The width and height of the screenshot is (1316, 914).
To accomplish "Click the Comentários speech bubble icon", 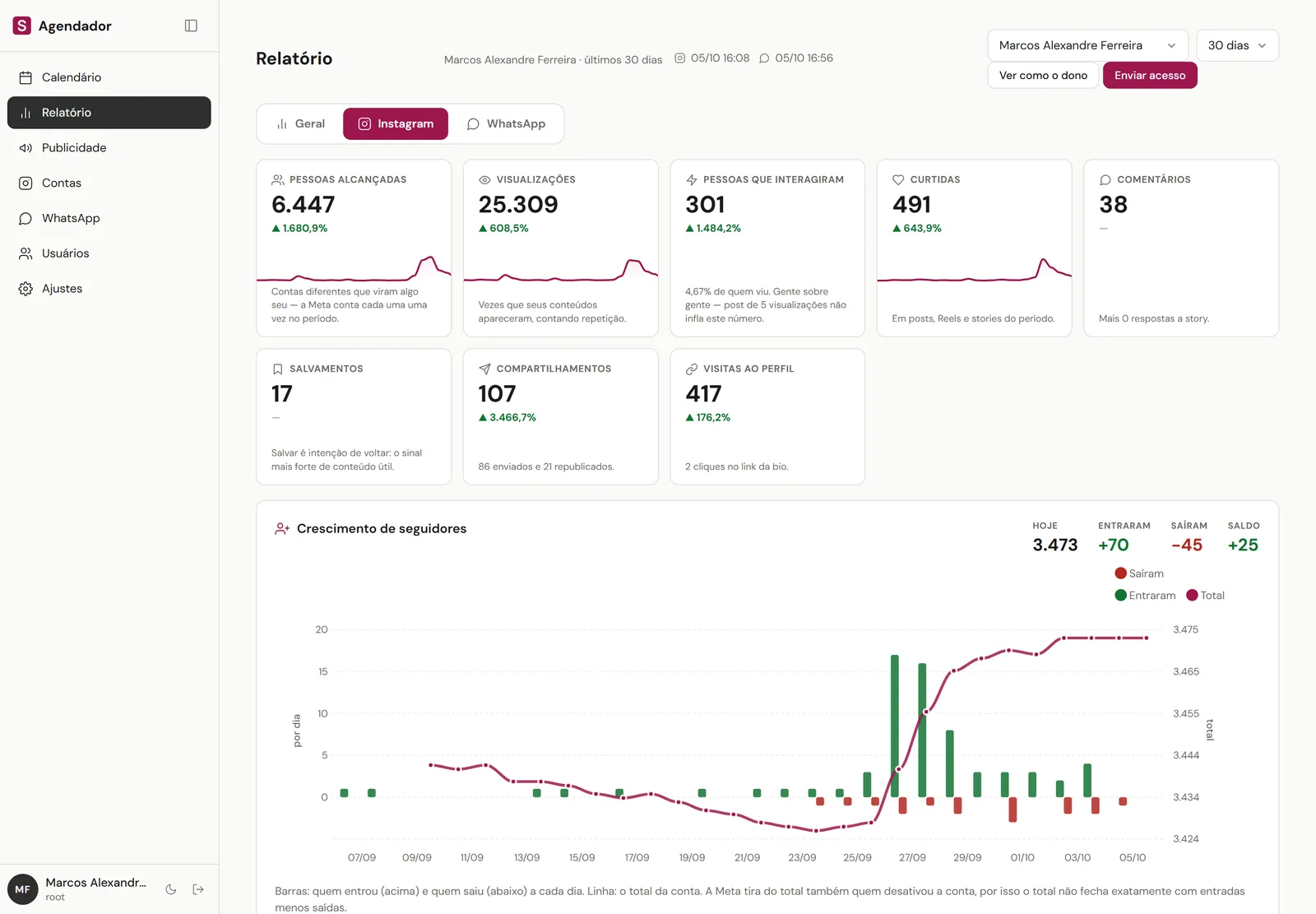I will click(1105, 179).
